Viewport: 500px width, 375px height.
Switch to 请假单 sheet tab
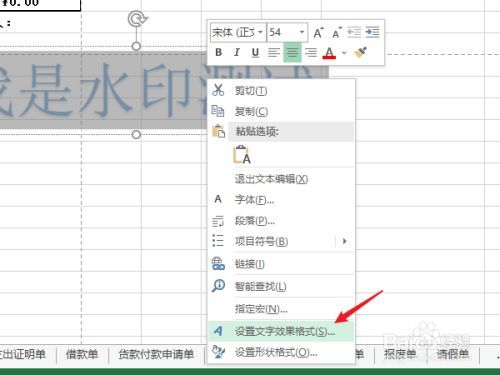point(452,354)
